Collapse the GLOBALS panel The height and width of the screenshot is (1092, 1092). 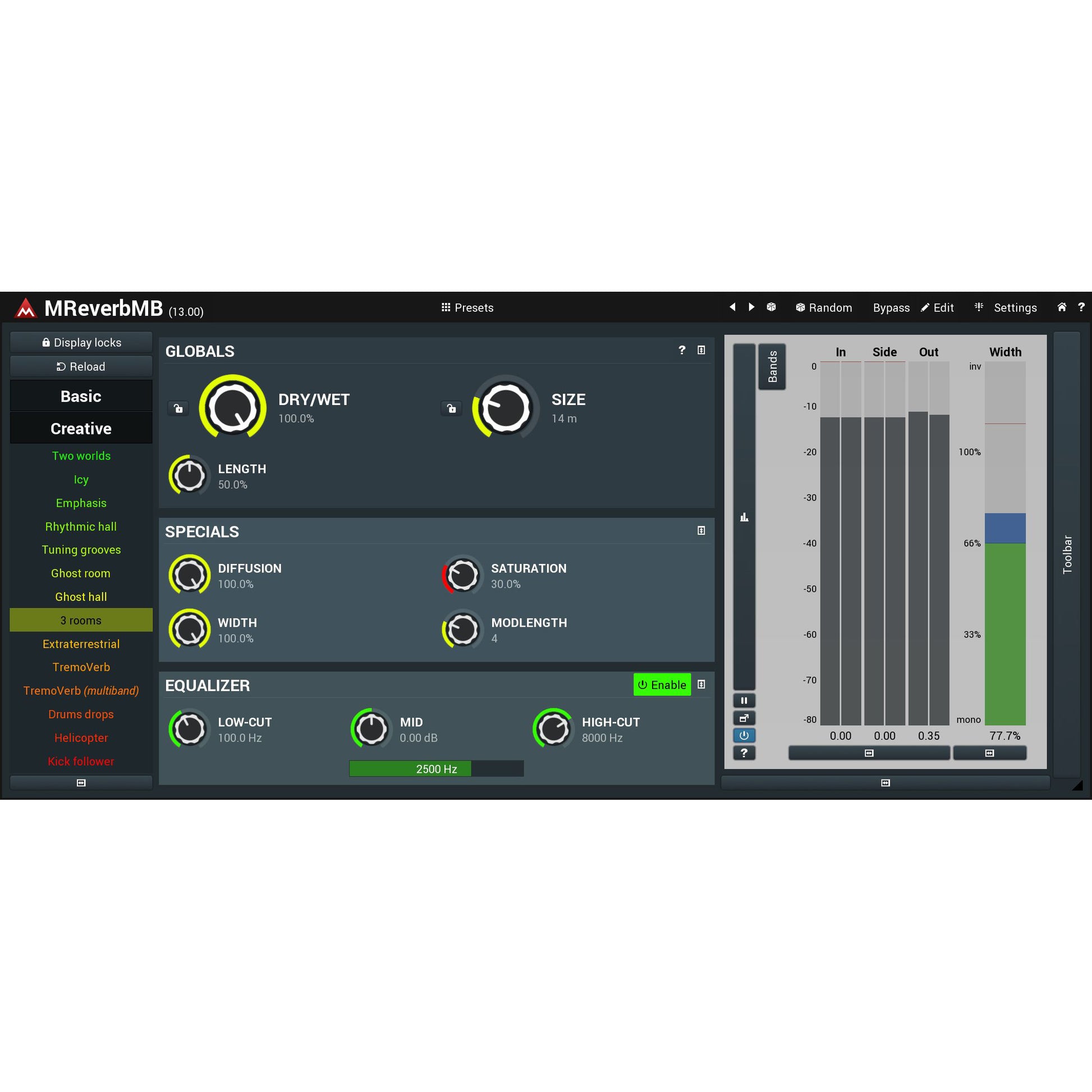tap(701, 350)
